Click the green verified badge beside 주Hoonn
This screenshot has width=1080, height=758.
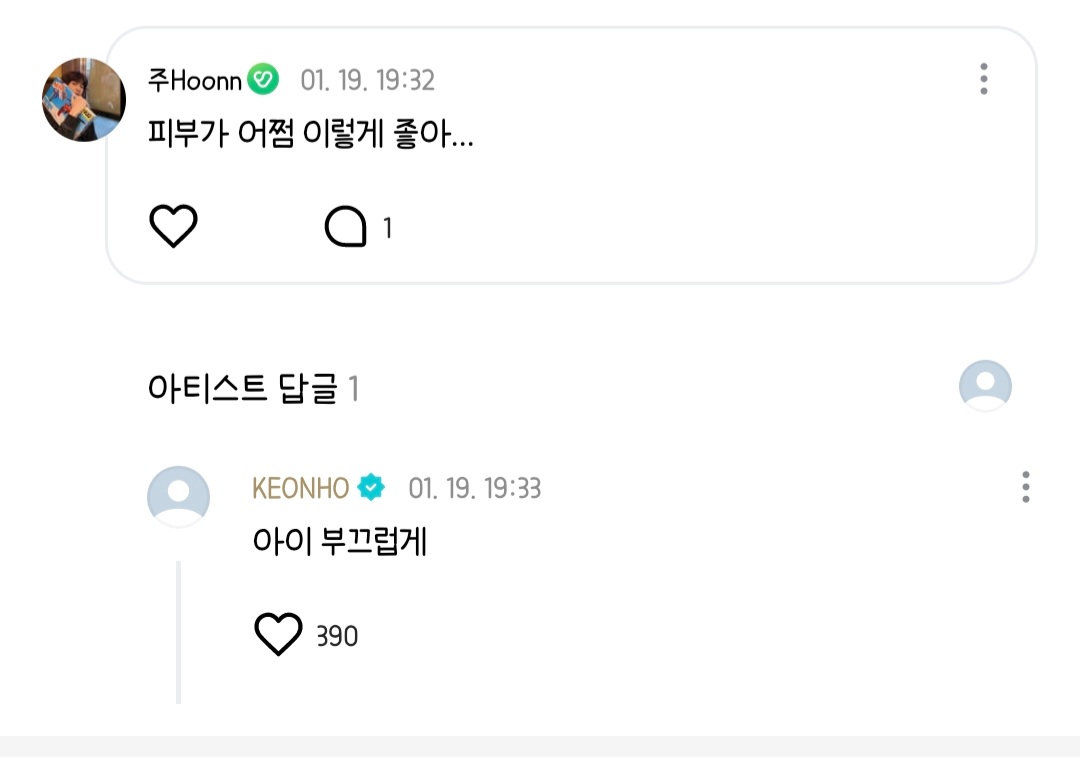263,80
